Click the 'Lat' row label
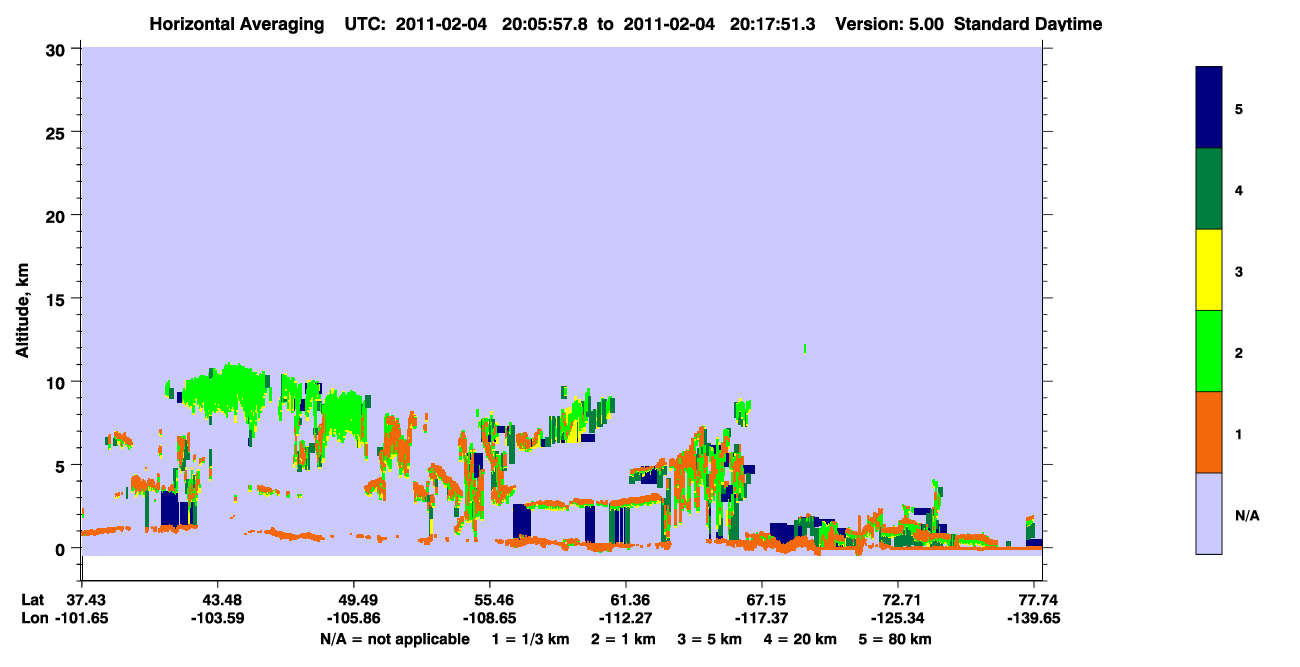 click(33, 600)
